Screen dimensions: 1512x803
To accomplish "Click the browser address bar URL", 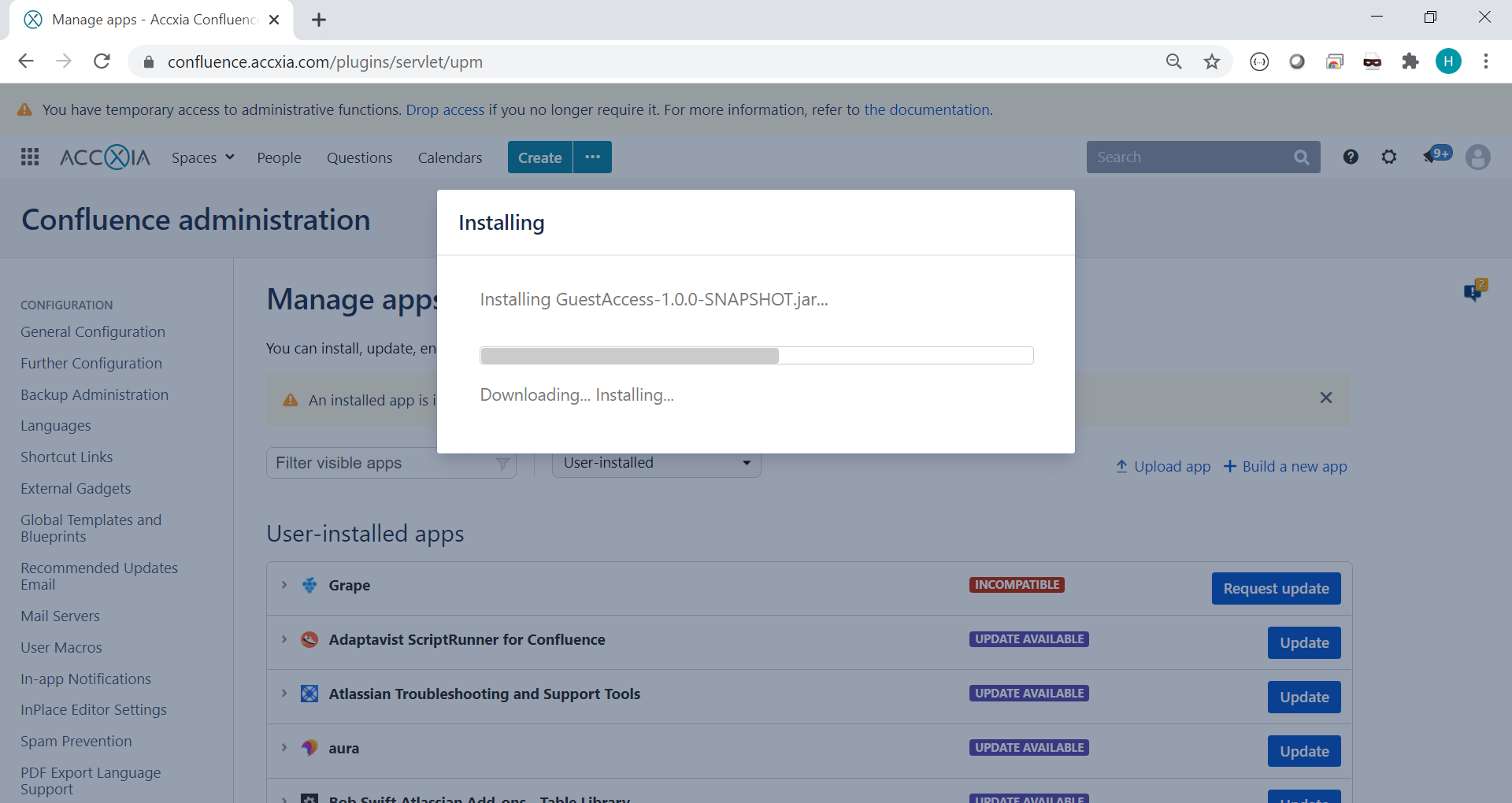I will (x=324, y=62).
